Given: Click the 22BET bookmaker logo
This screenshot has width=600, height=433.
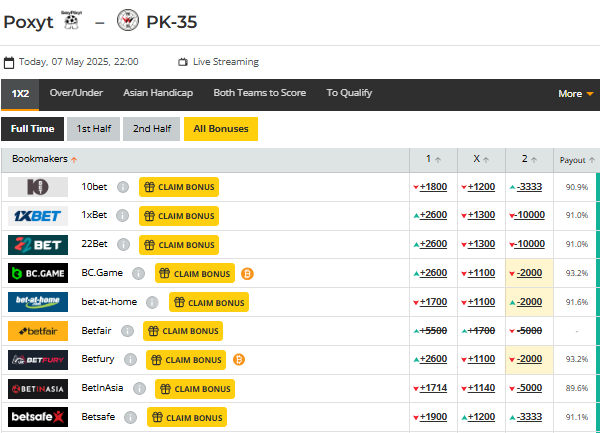Looking at the screenshot, I should pyautogui.click(x=38, y=245).
